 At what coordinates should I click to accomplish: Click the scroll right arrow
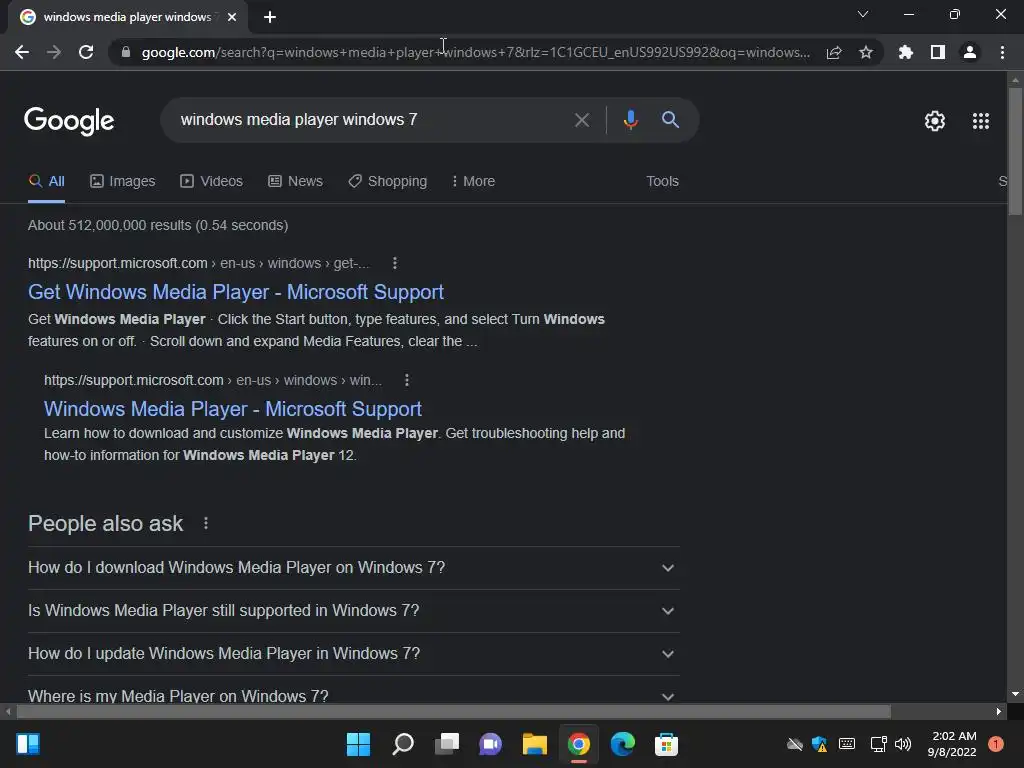998,711
